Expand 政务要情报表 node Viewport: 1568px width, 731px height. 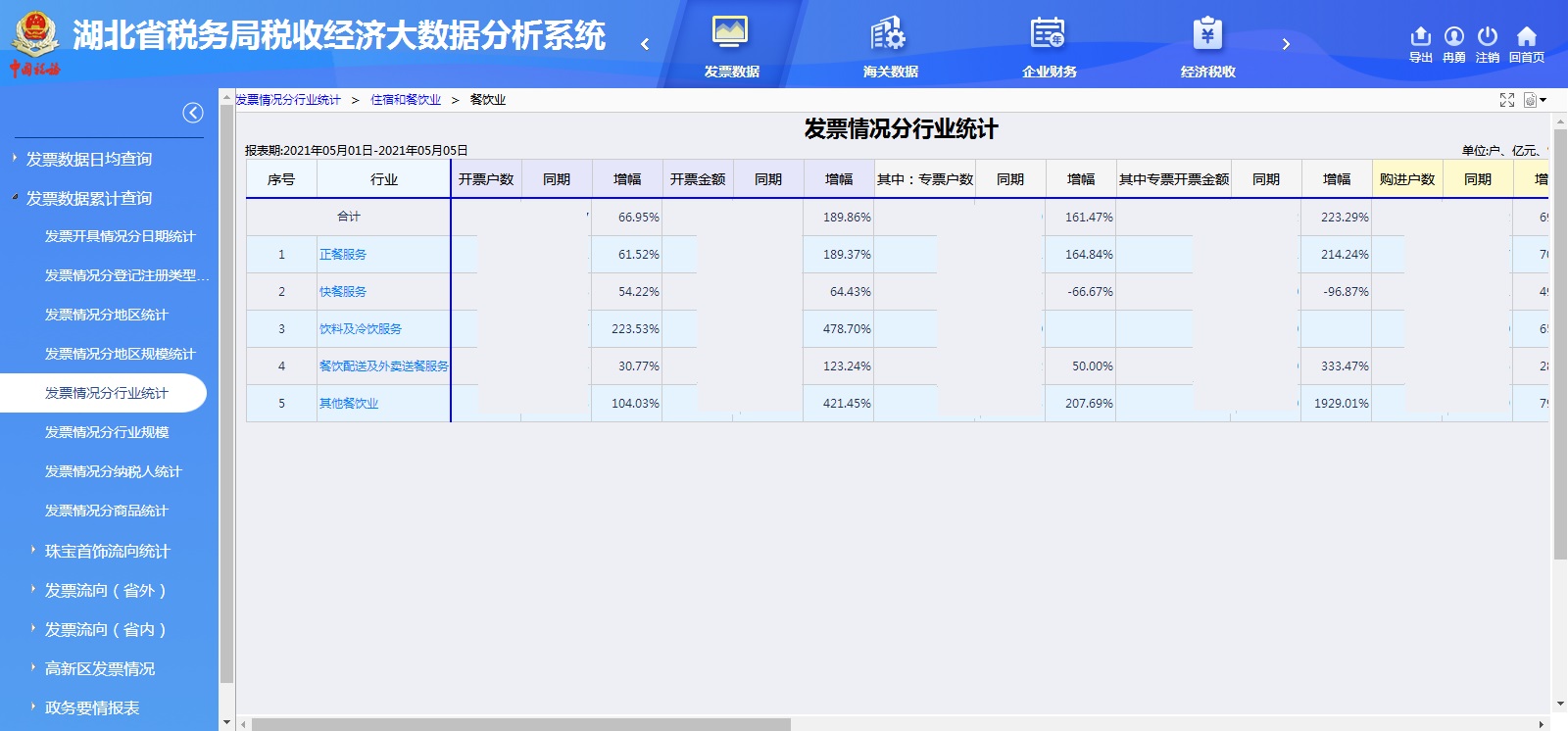click(x=33, y=707)
